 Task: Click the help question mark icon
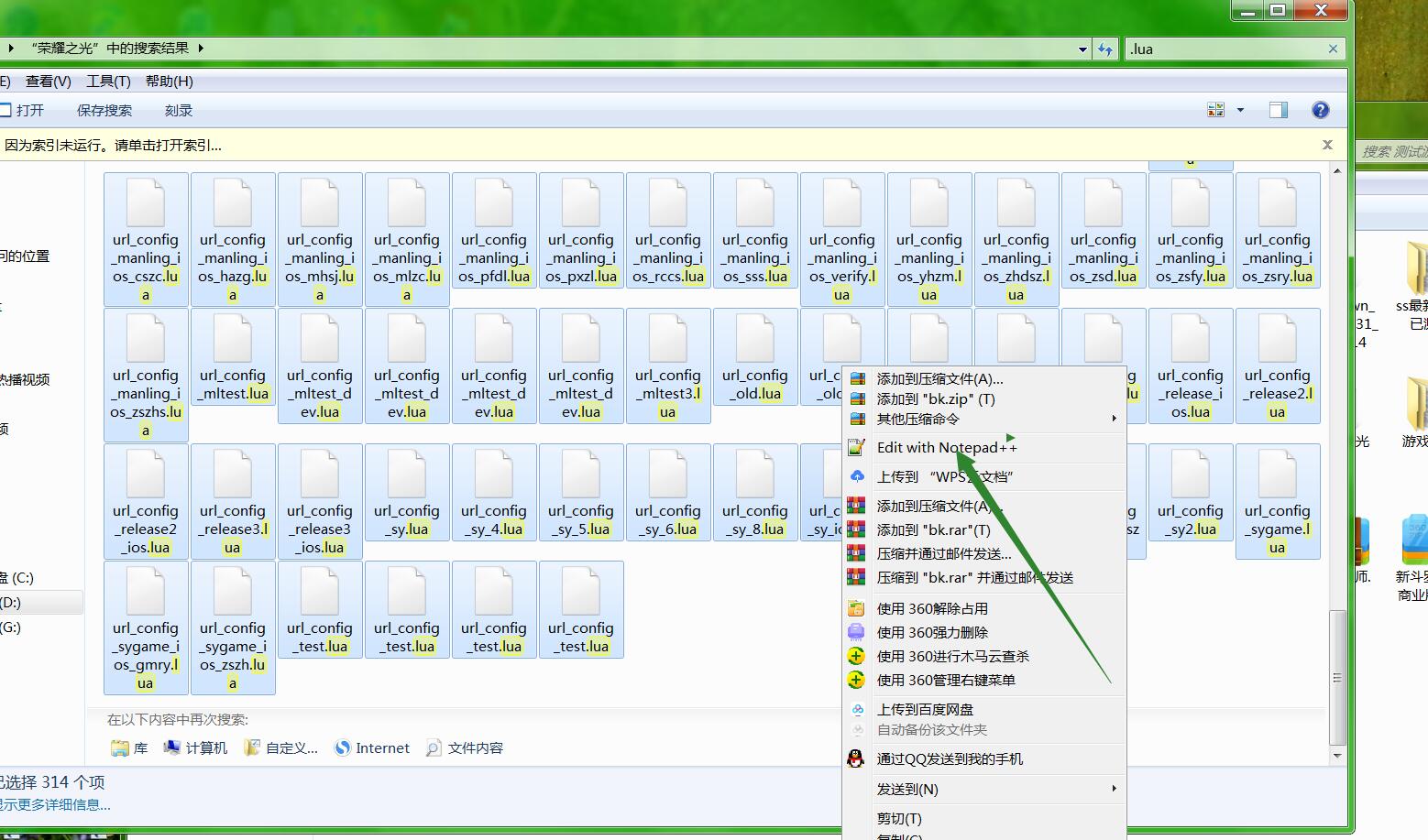[x=1320, y=110]
